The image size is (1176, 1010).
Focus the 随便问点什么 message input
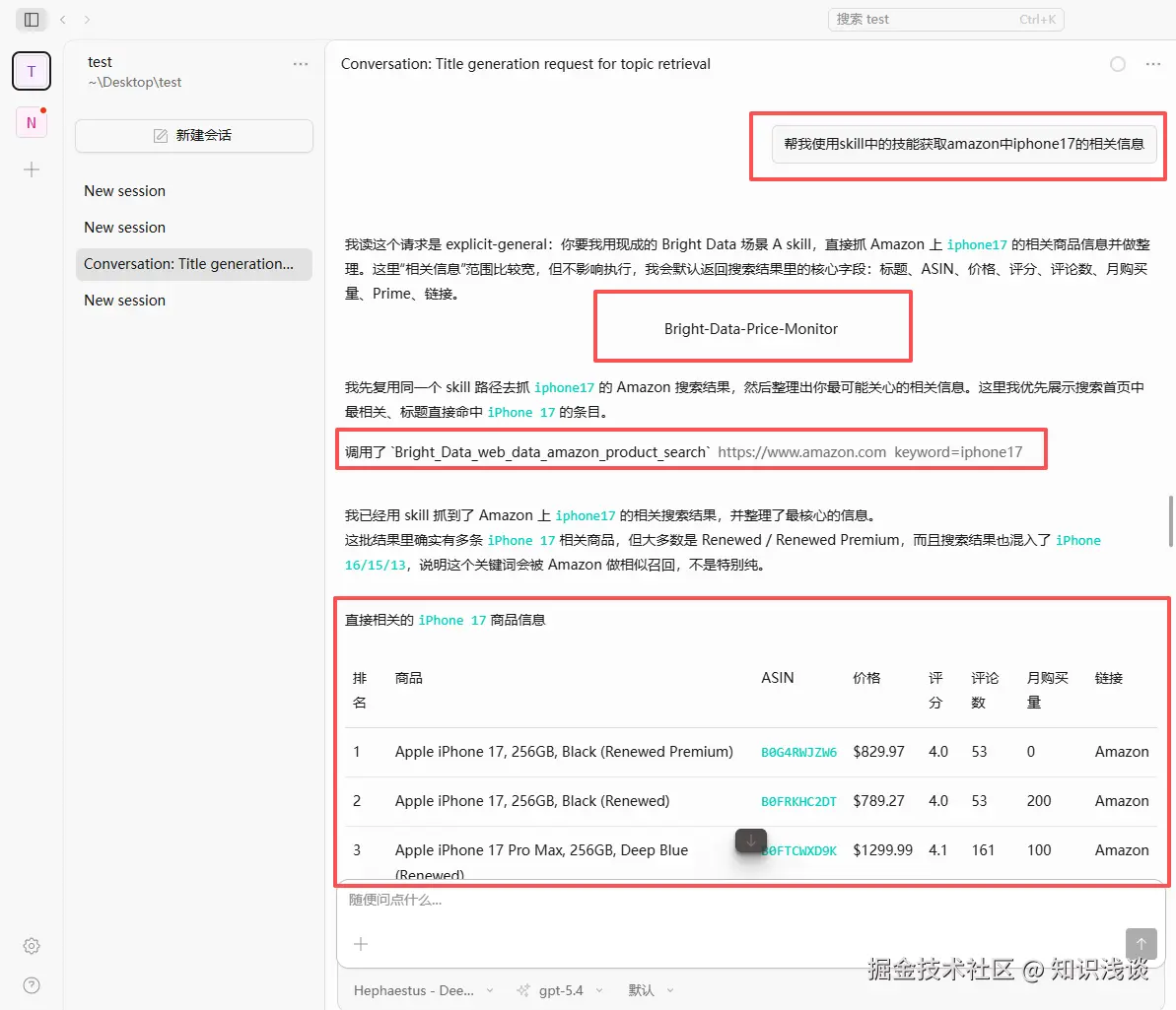750,901
